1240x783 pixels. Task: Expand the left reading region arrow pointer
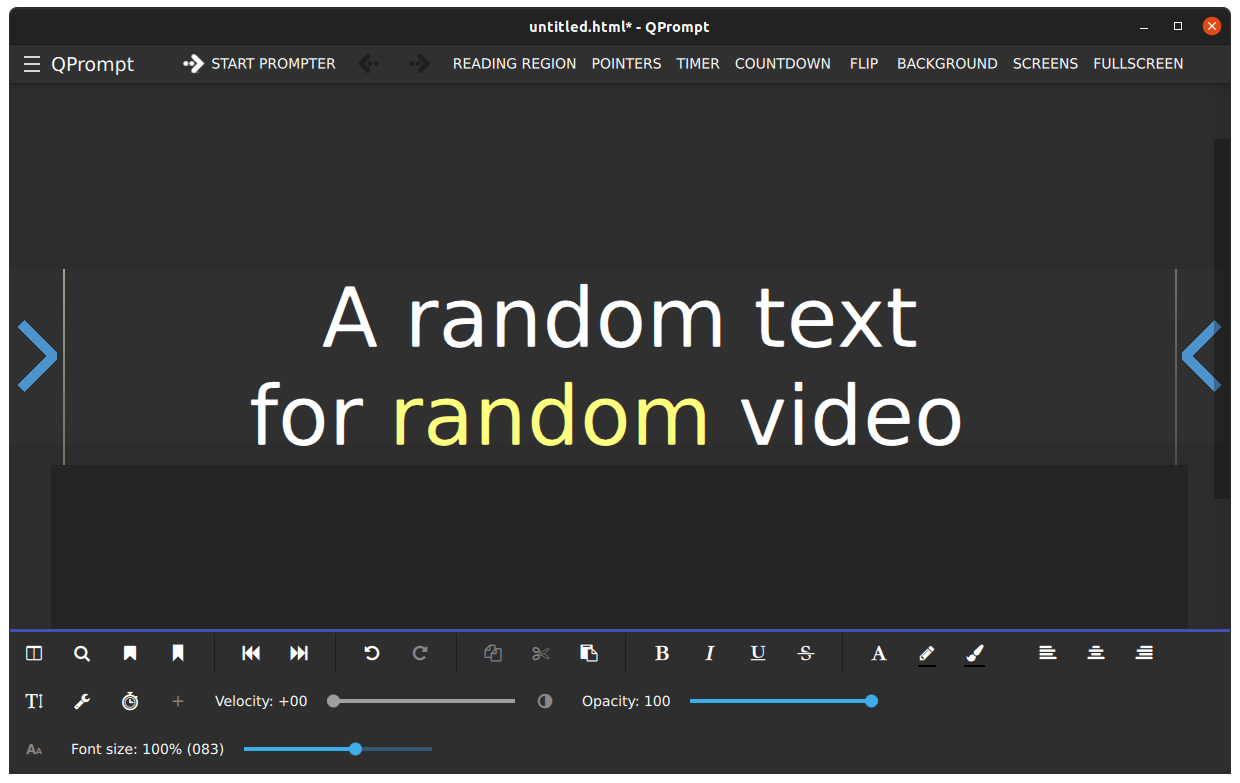click(x=37, y=355)
